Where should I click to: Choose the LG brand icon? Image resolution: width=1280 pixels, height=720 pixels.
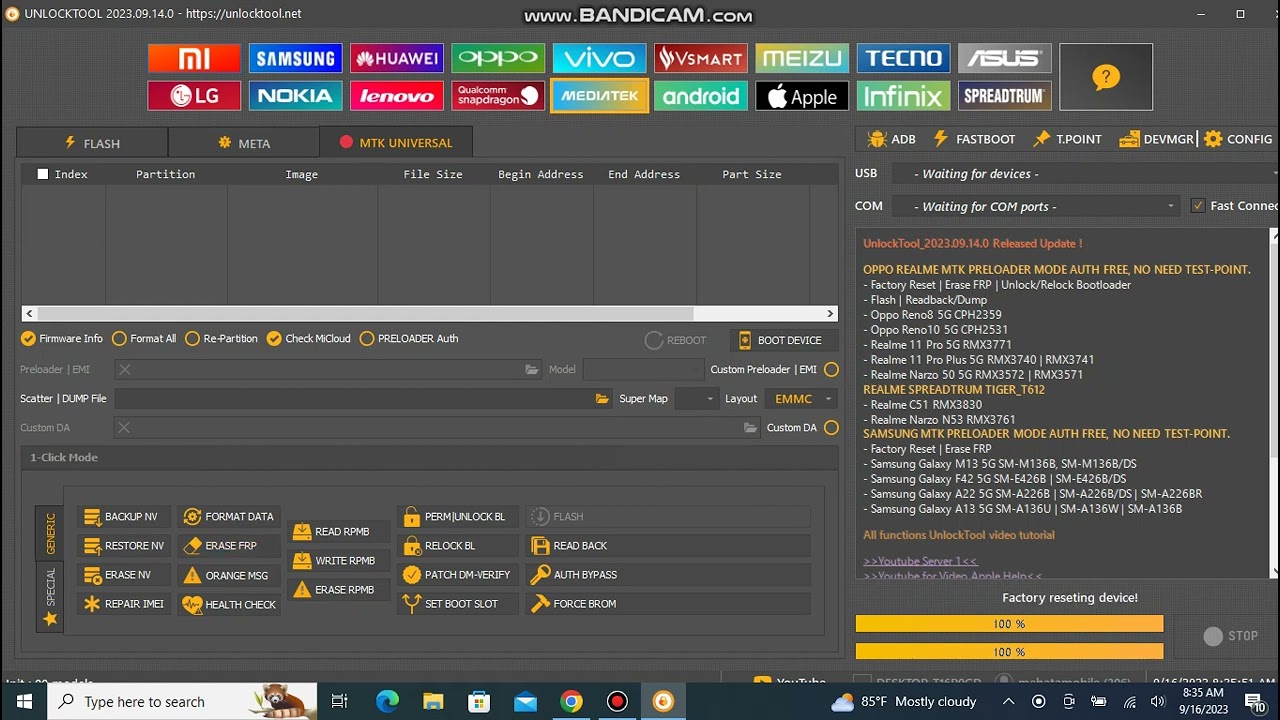(x=194, y=96)
